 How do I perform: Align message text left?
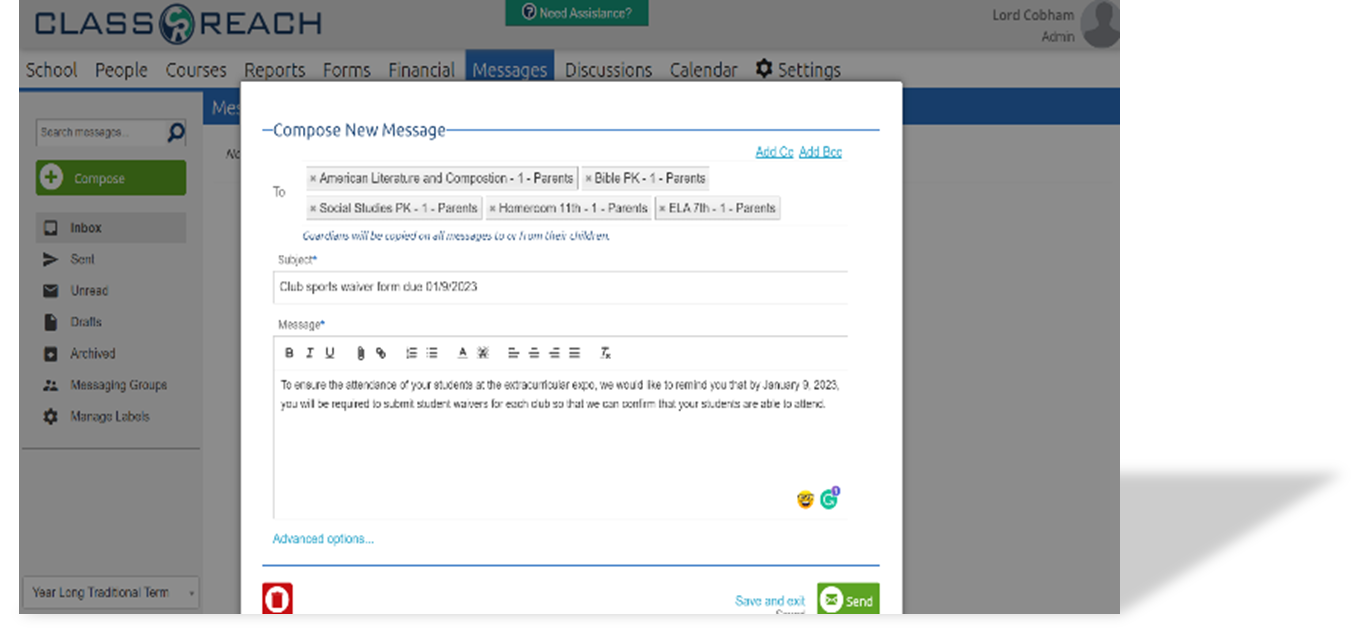[513, 353]
